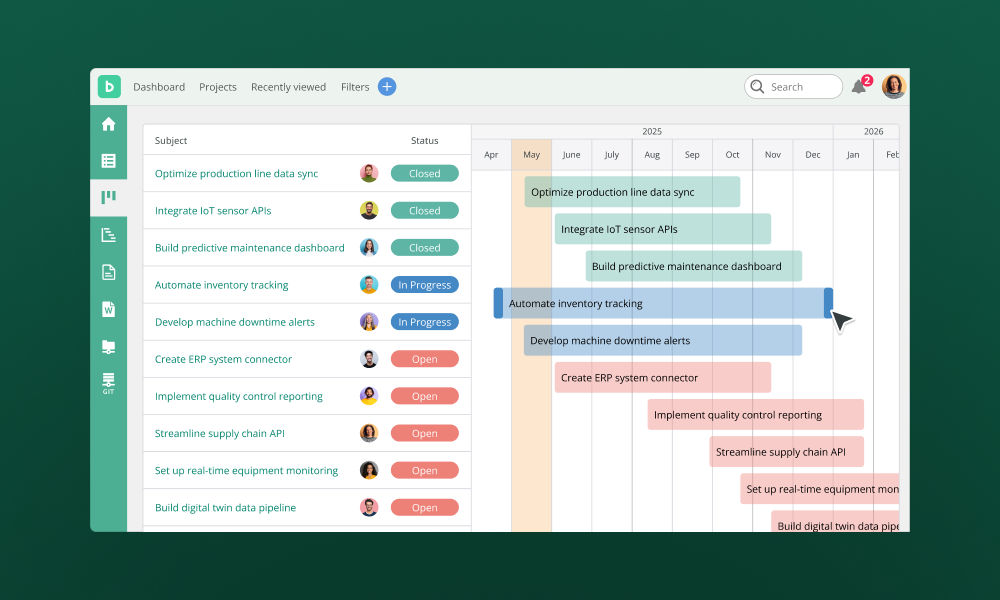Select the Kanban board sidebar icon
The image size is (1000, 600).
108,198
